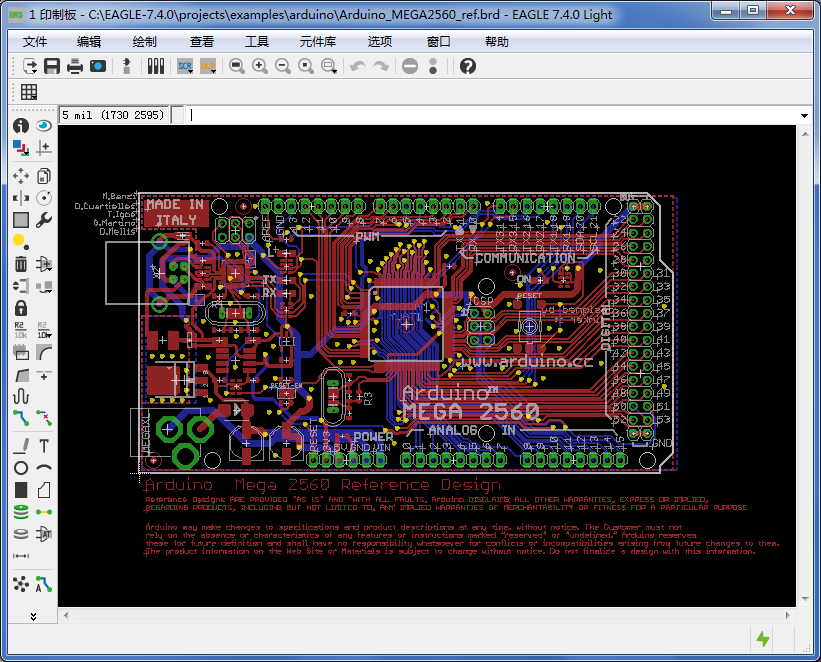821x662 pixels.
Task: Select the Text tool
Action: coord(44,446)
